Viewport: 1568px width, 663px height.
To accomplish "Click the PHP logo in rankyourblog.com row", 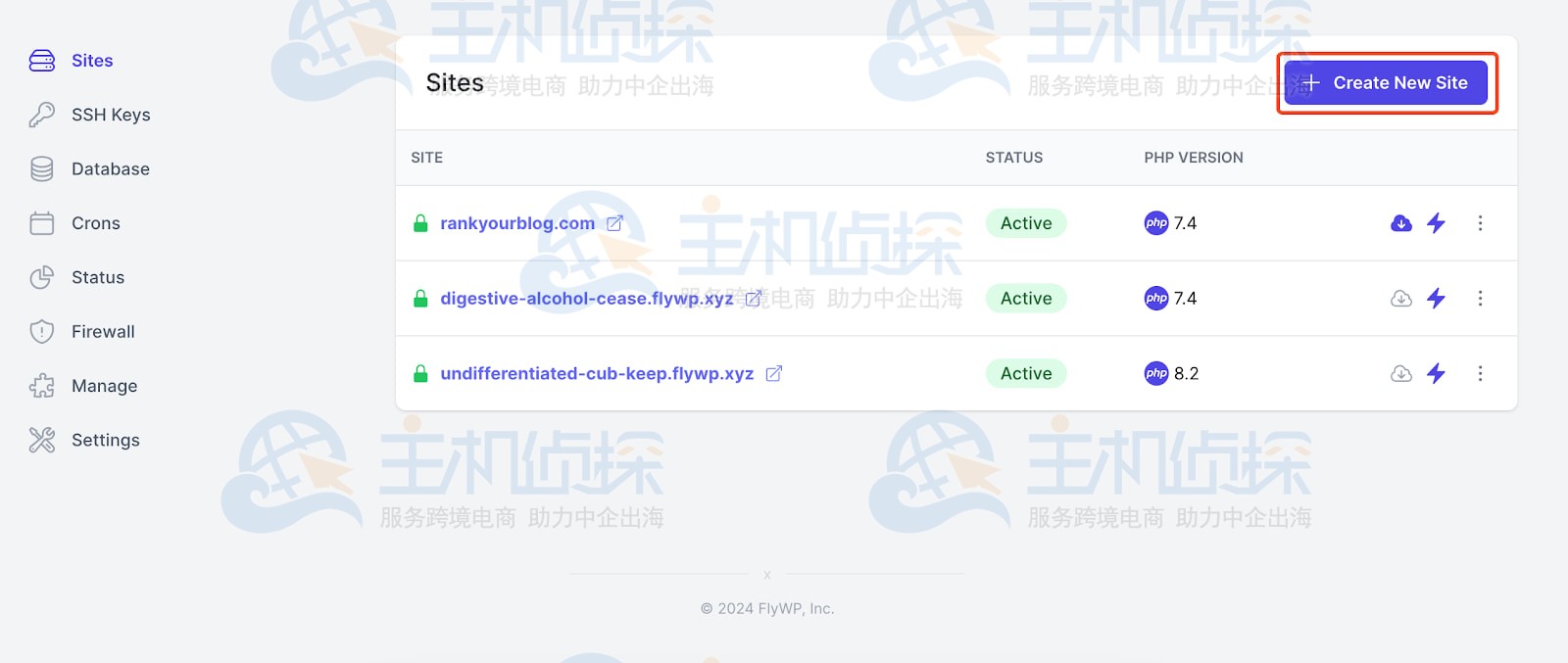I will (1156, 223).
